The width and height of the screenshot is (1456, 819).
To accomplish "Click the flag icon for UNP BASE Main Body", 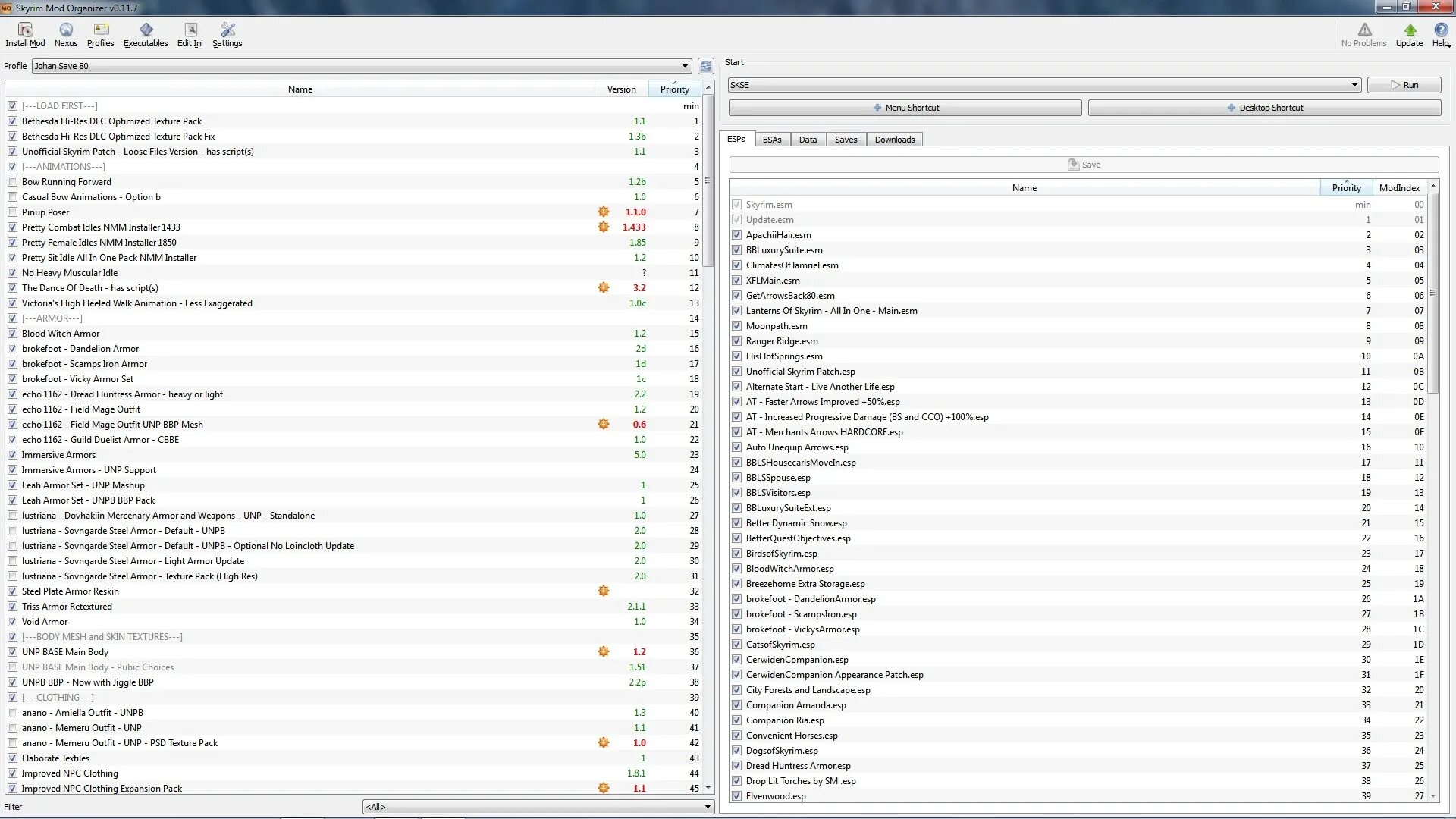I will point(604,651).
